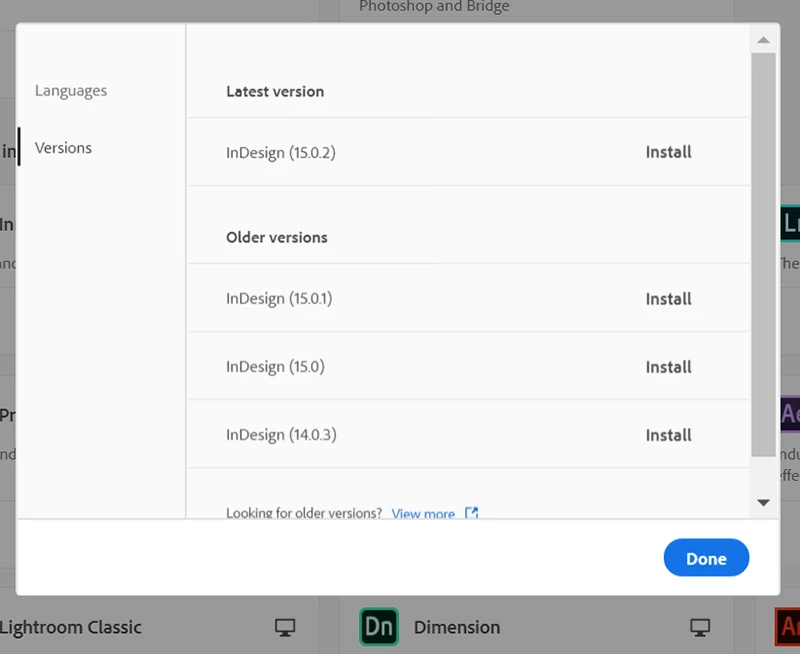Select the Versions tab

click(x=63, y=148)
